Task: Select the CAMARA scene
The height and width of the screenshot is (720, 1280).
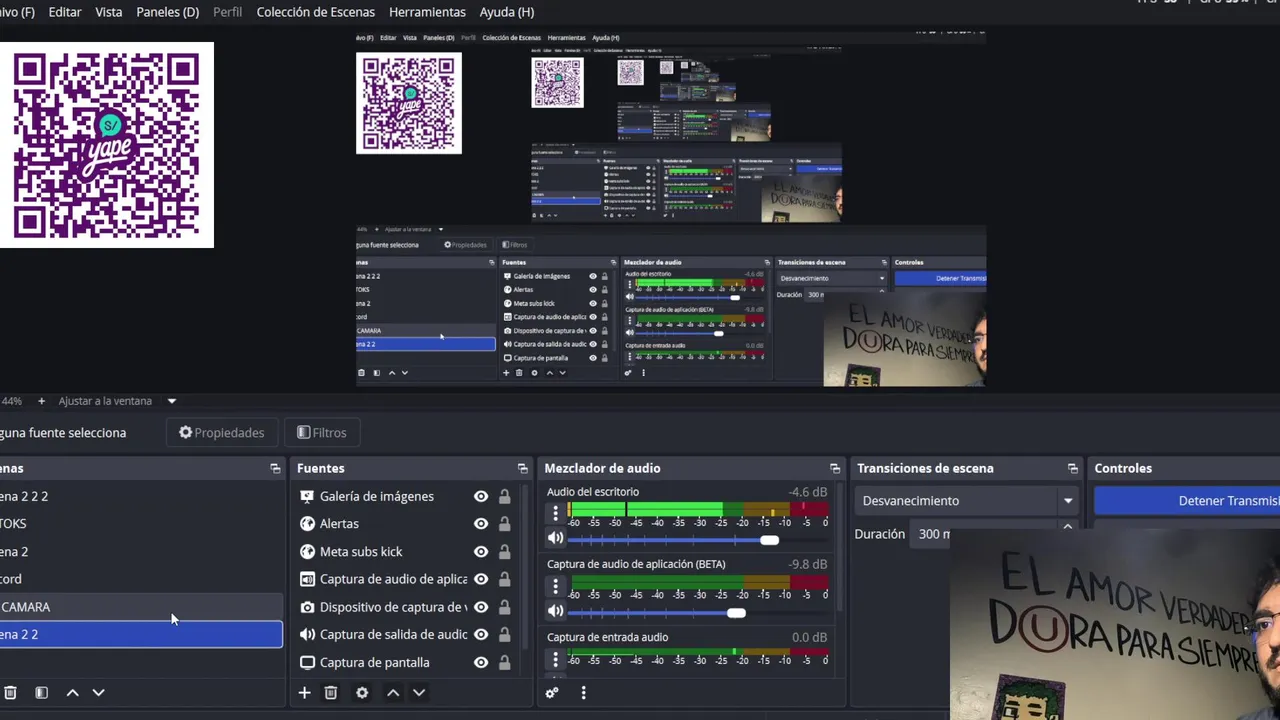Action: coord(141,607)
